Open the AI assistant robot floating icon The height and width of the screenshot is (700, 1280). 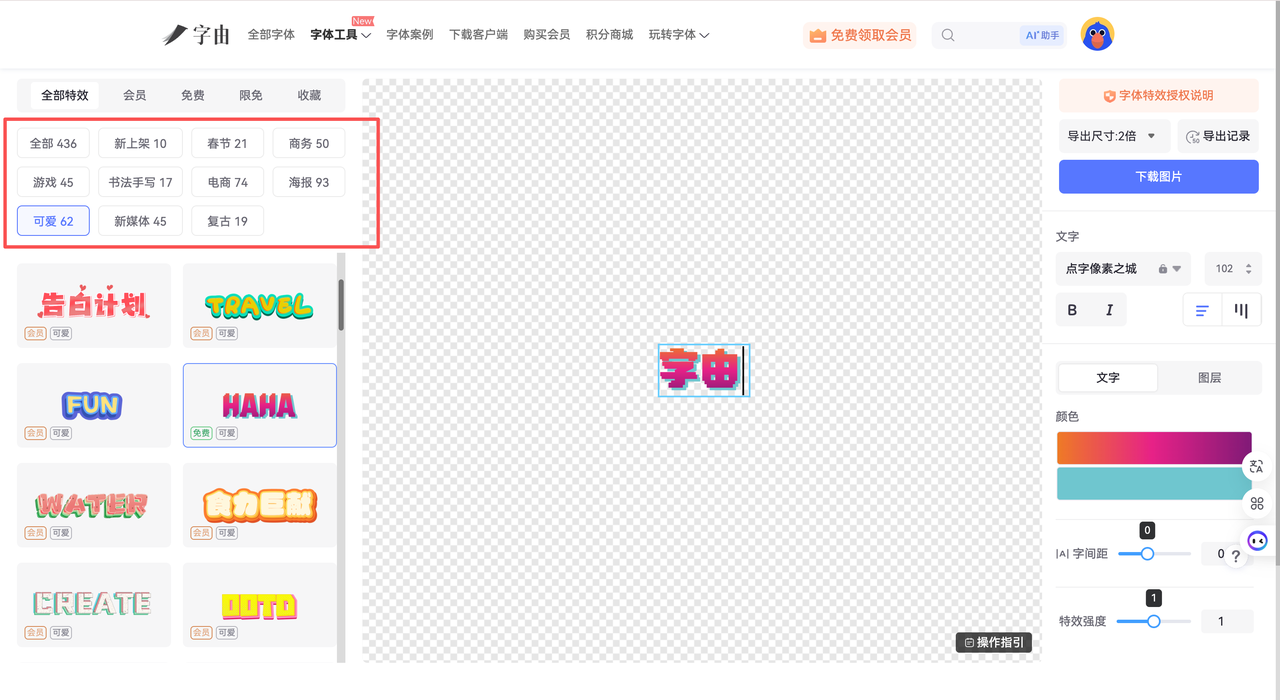(1257, 541)
